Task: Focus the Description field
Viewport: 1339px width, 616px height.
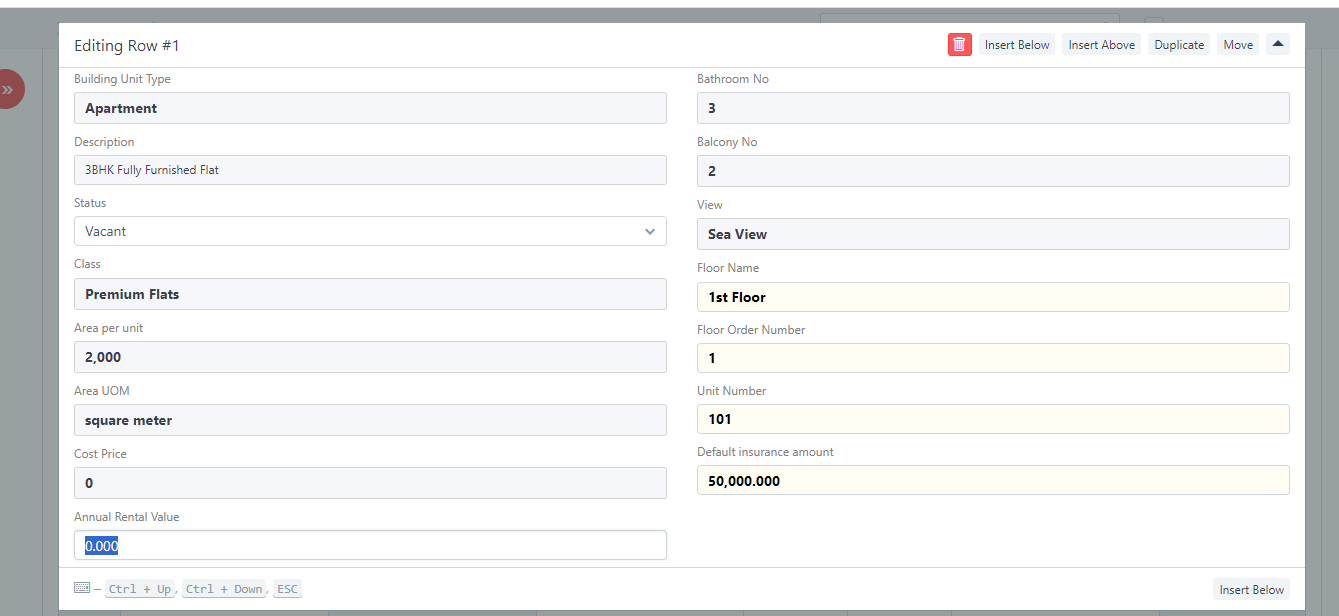Action: pos(370,170)
